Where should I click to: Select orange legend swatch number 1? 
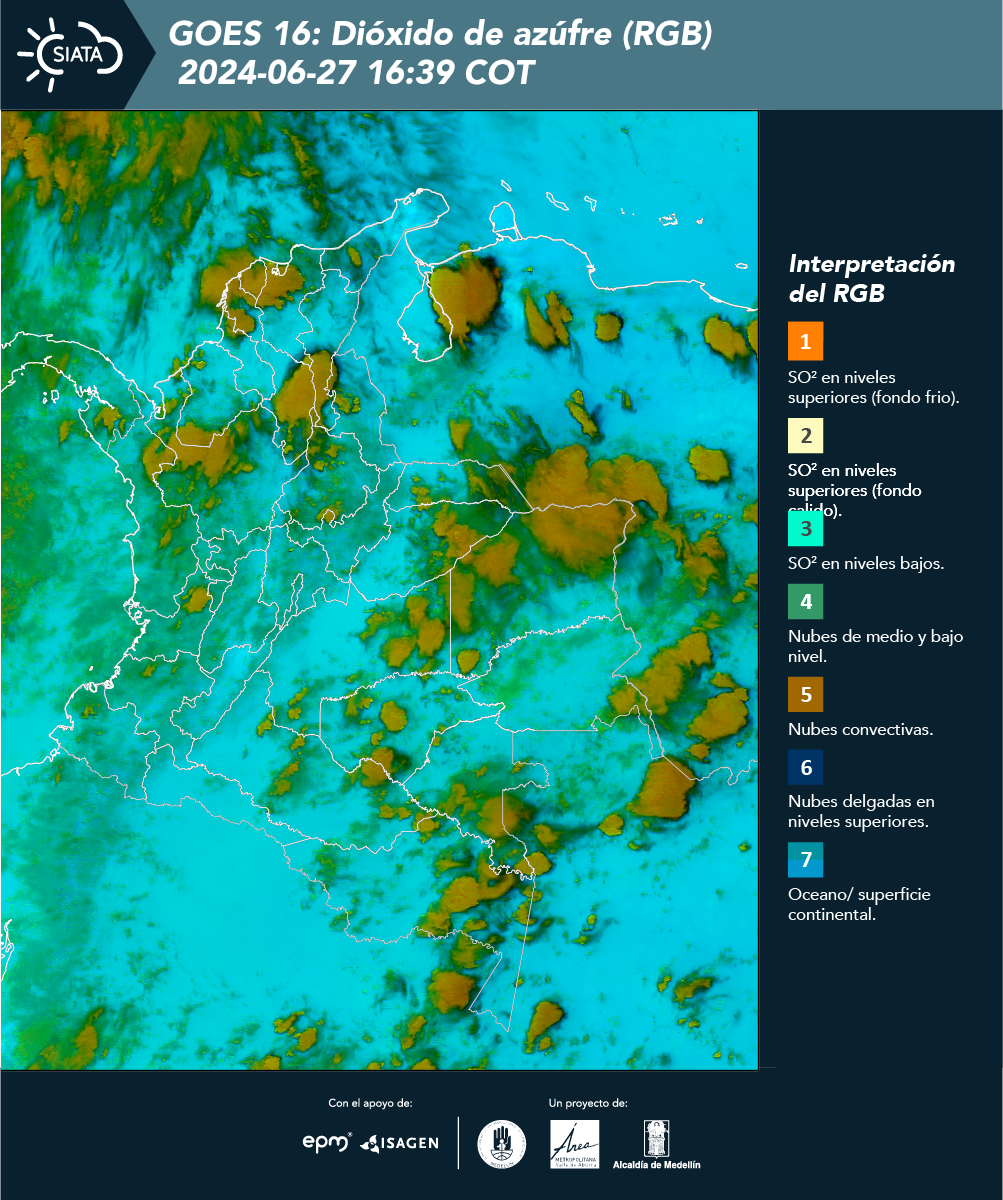pyautogui.click(x=805, y=341)
